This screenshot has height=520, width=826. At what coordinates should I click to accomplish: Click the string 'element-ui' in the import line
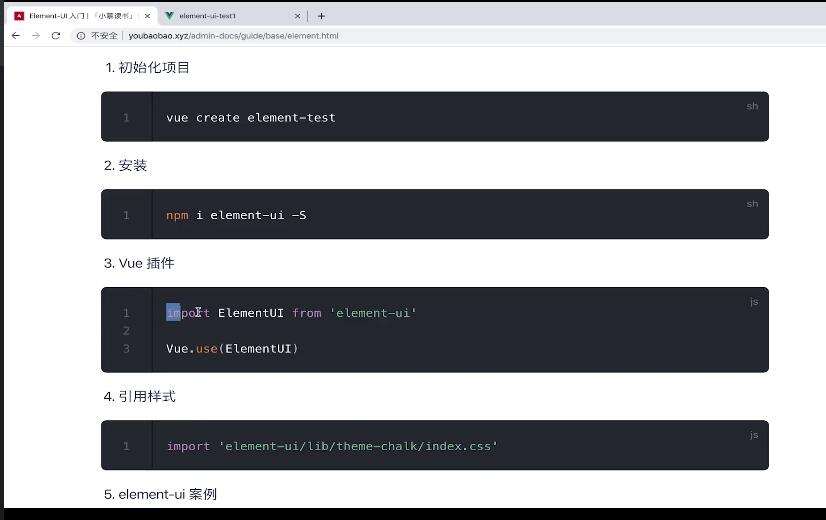point(373,313)
